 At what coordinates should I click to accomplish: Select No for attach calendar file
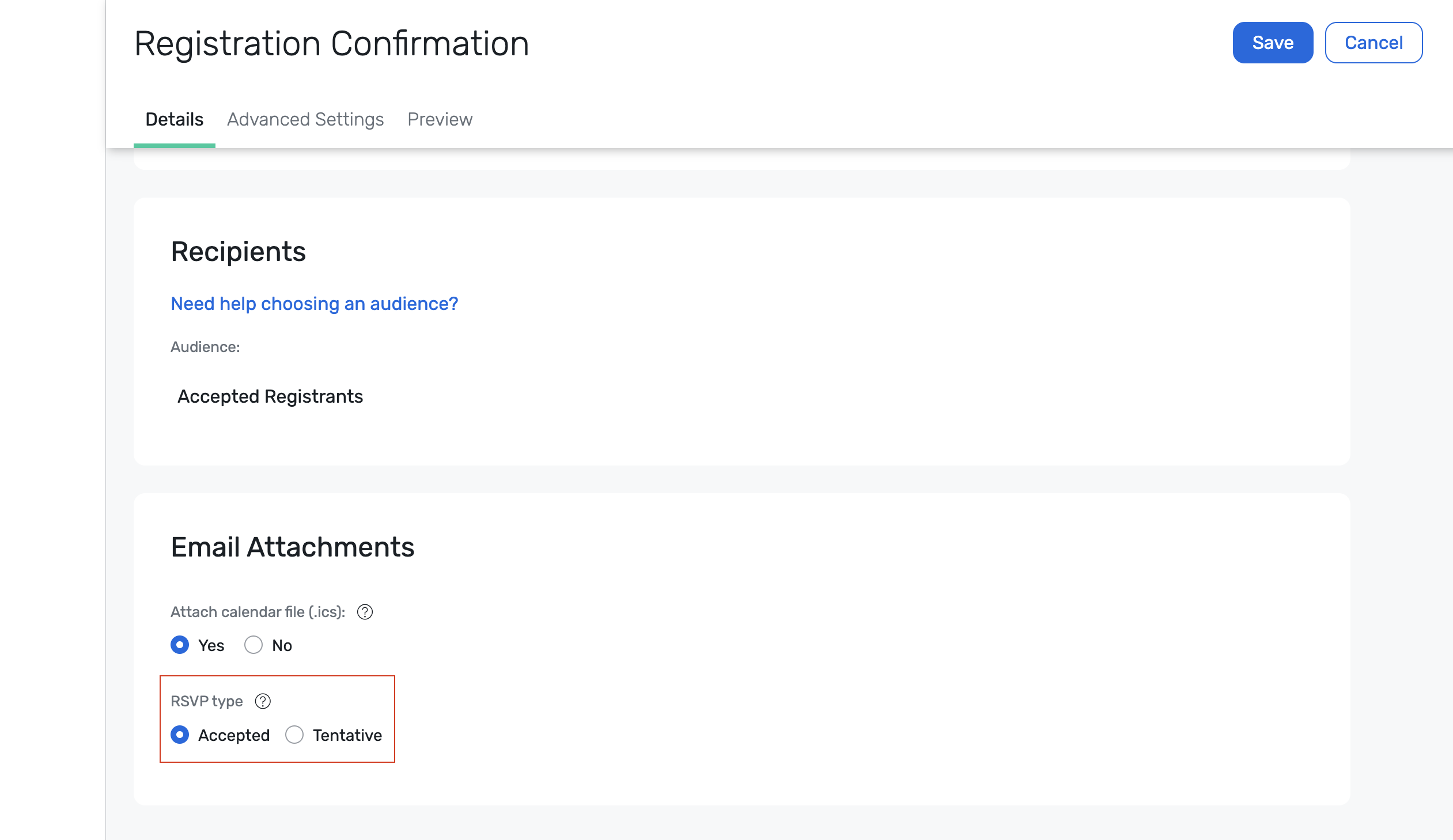tap(253, 645)
